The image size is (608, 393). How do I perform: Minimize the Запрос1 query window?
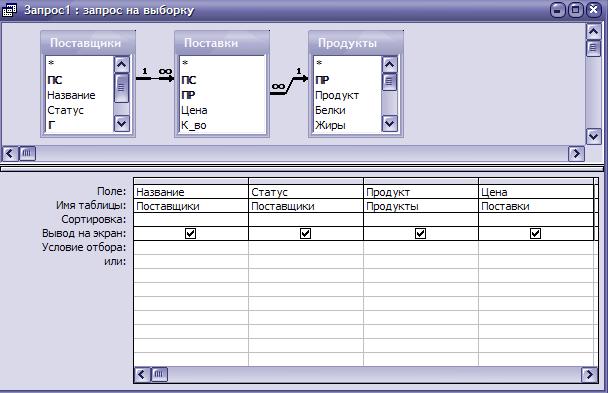(x=558, y=10)
